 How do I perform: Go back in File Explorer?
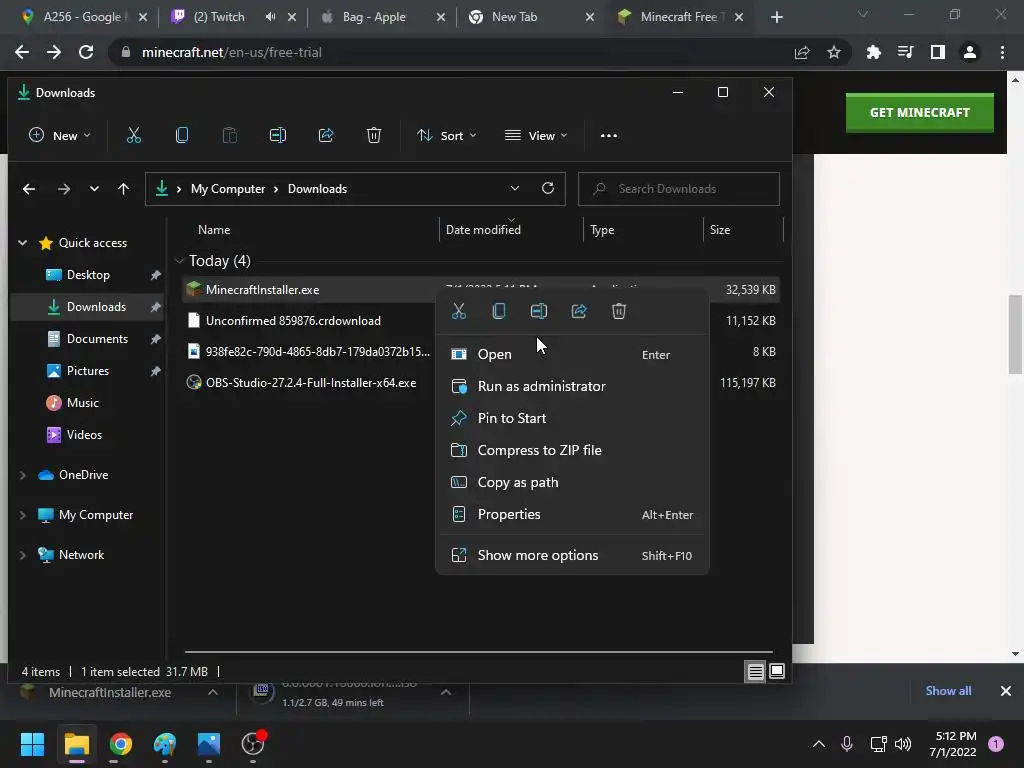coord(29,189)
